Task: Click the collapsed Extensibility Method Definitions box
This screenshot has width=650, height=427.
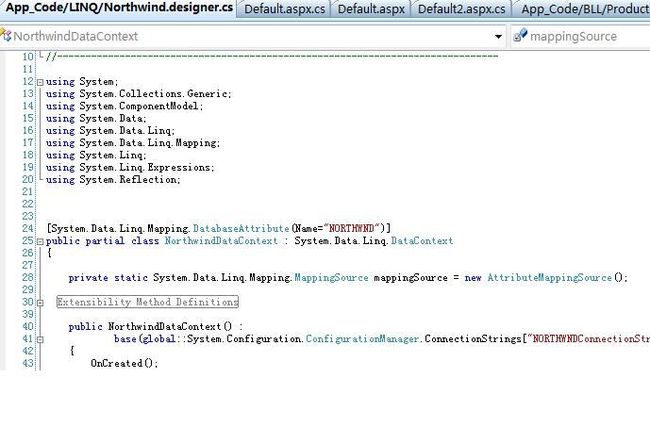Action: click(148, 302)
